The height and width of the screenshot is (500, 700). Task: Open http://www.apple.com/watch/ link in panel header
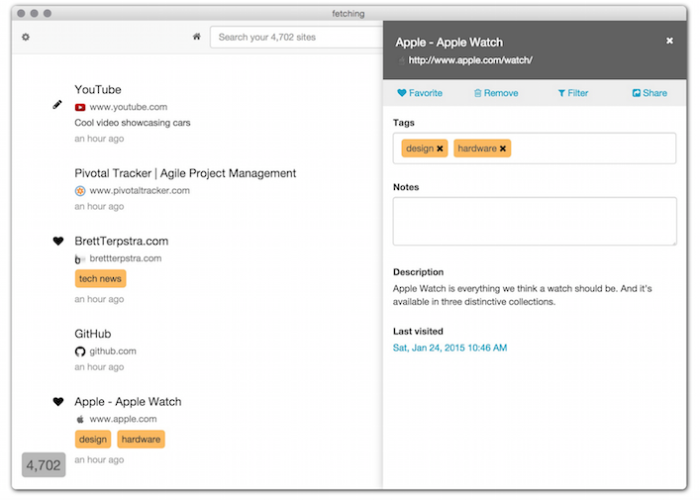[x=471, y=60]
